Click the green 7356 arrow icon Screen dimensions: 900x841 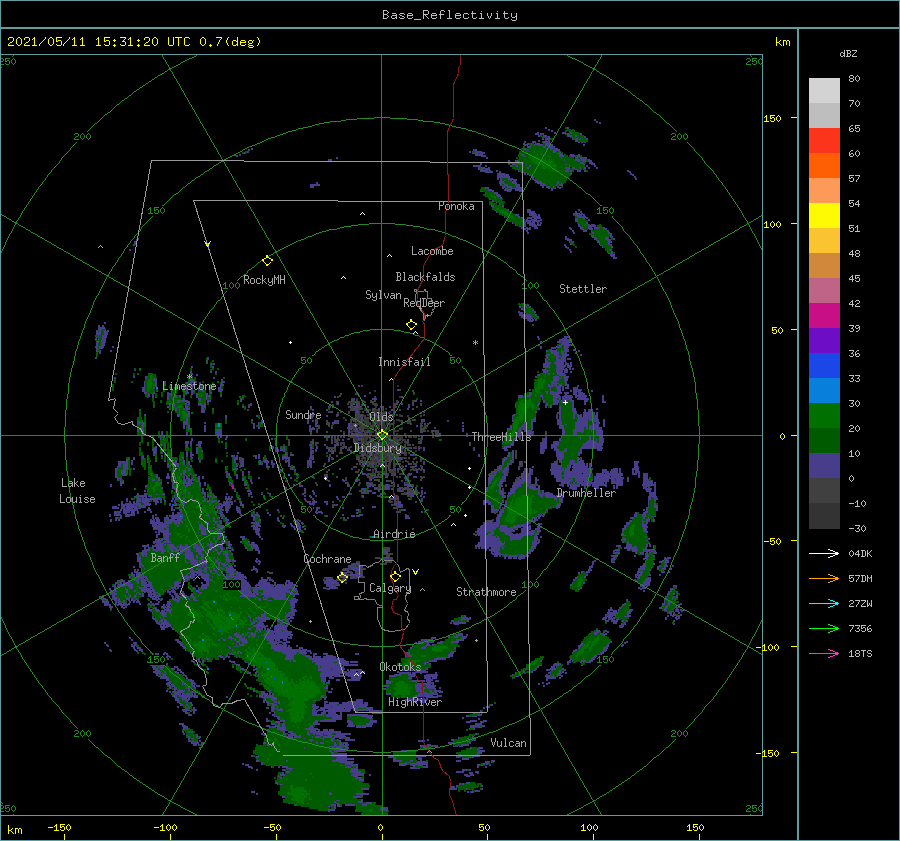tap(824, 629)
